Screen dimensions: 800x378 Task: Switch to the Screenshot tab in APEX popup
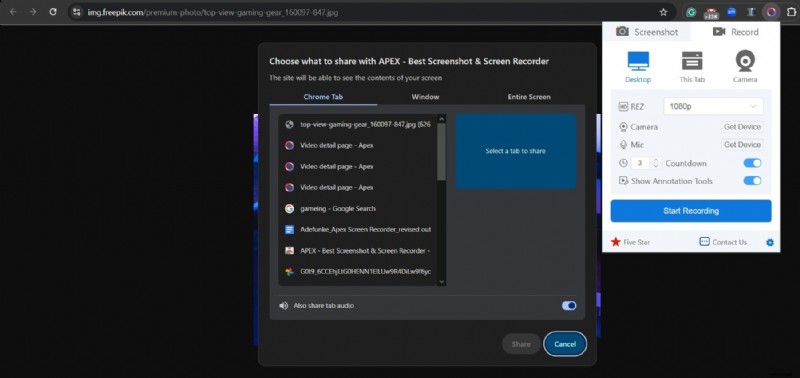(x=647, y=32)
